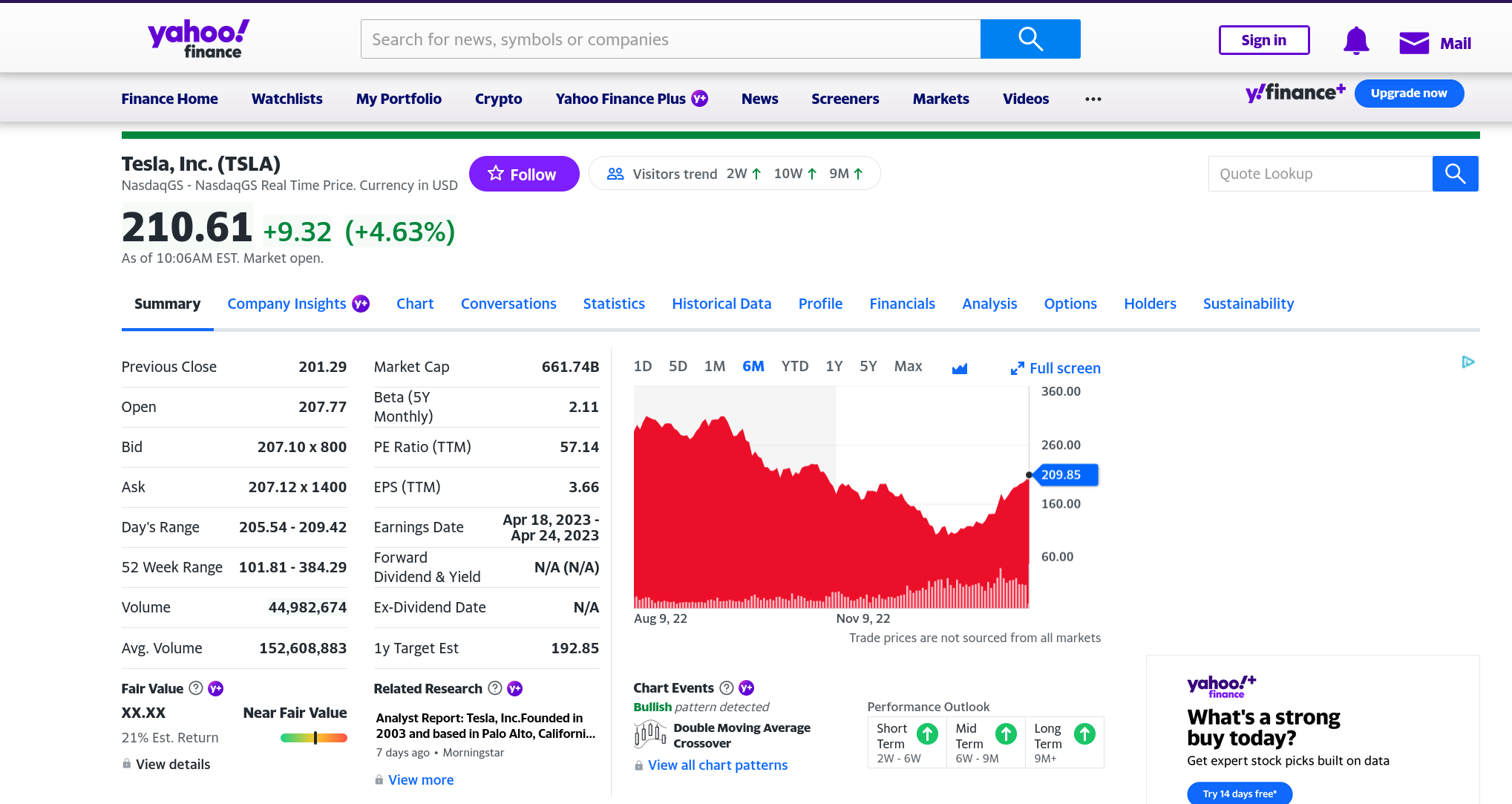This screenshot has width=1512, height=804.
Task: Click View details under Fair Value
Action: (173, 764)
